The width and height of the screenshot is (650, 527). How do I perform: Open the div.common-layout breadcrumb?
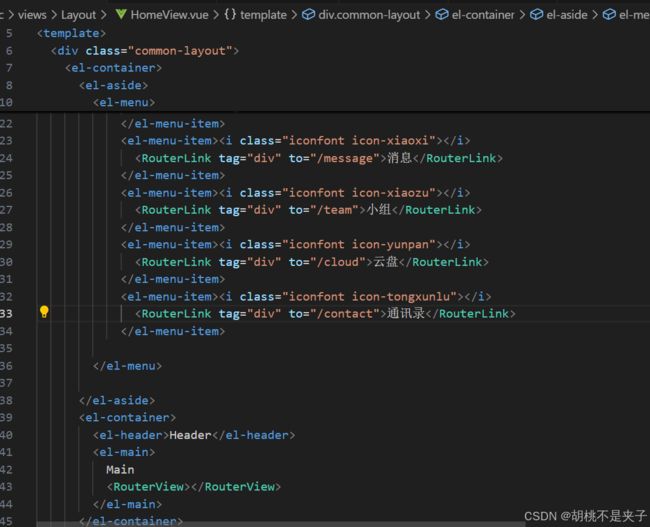369,15
